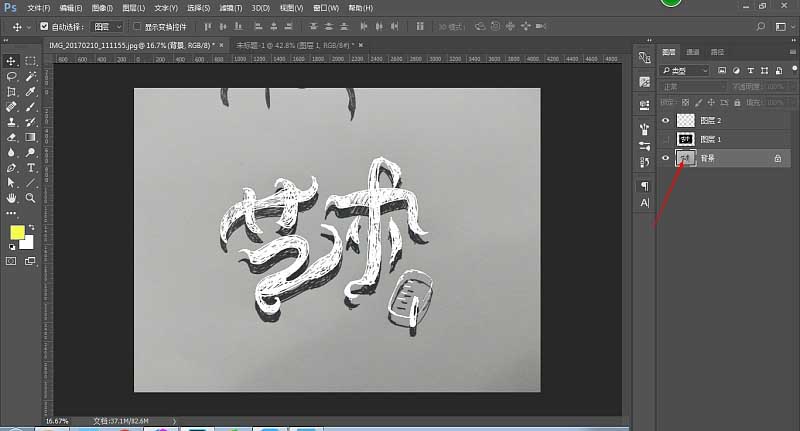
Task: Select the Lasso tool
Action: [11, 77]
